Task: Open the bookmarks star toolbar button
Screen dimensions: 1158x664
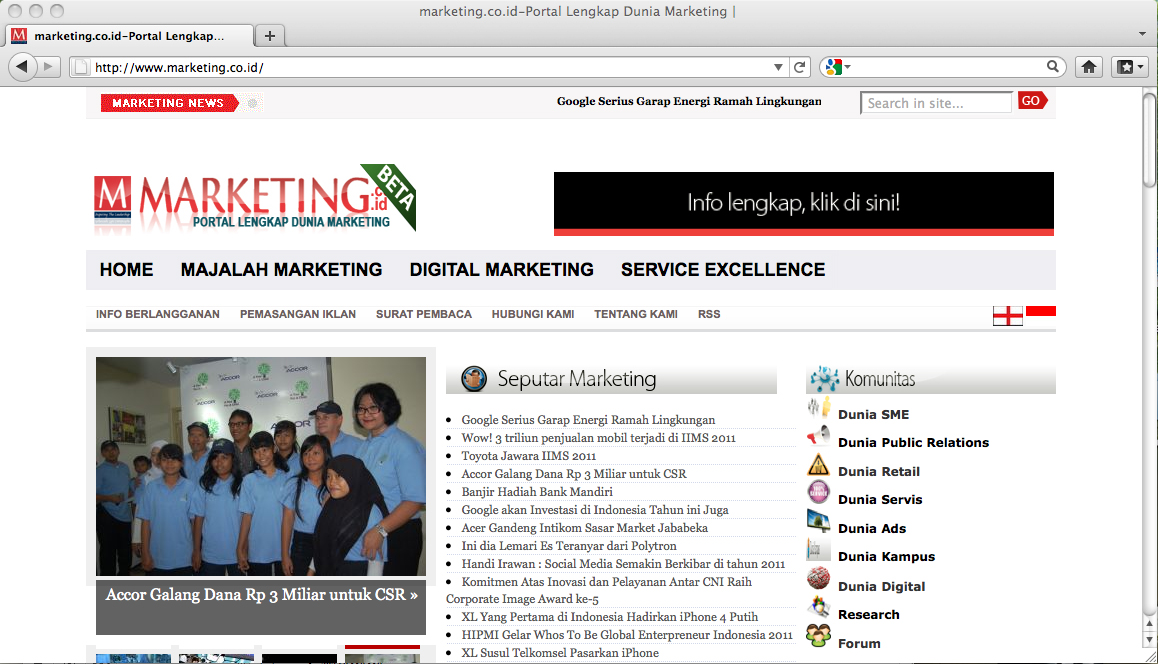Action: 1130,67
